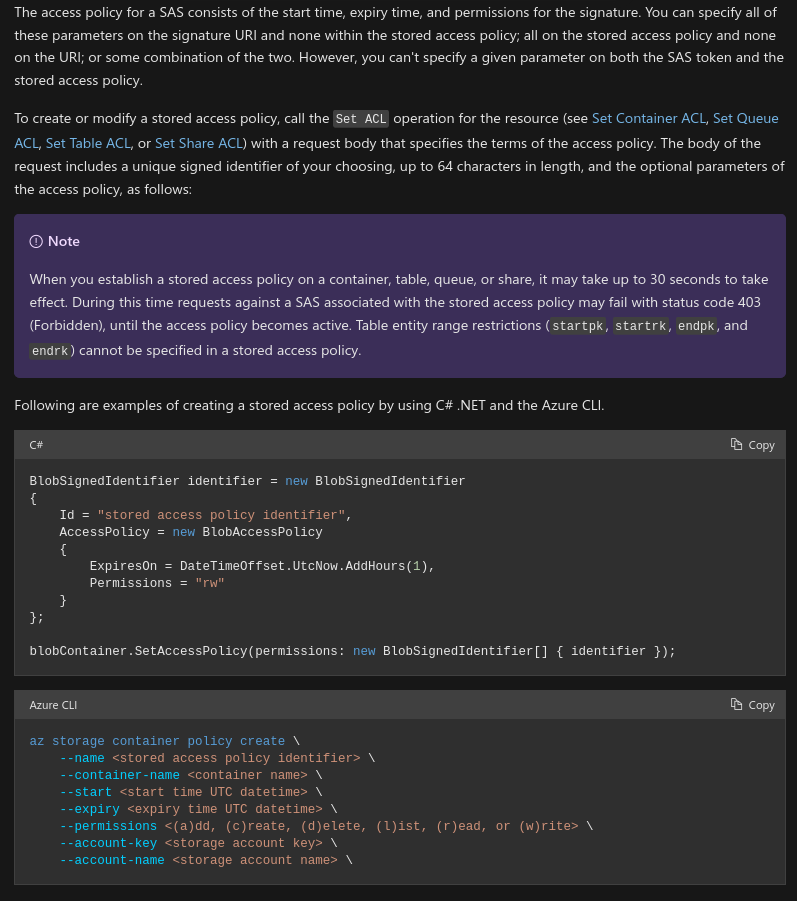797x901 pixels.
Task: Click the Azure CLI label on the code block
Action: pos(53,705)
